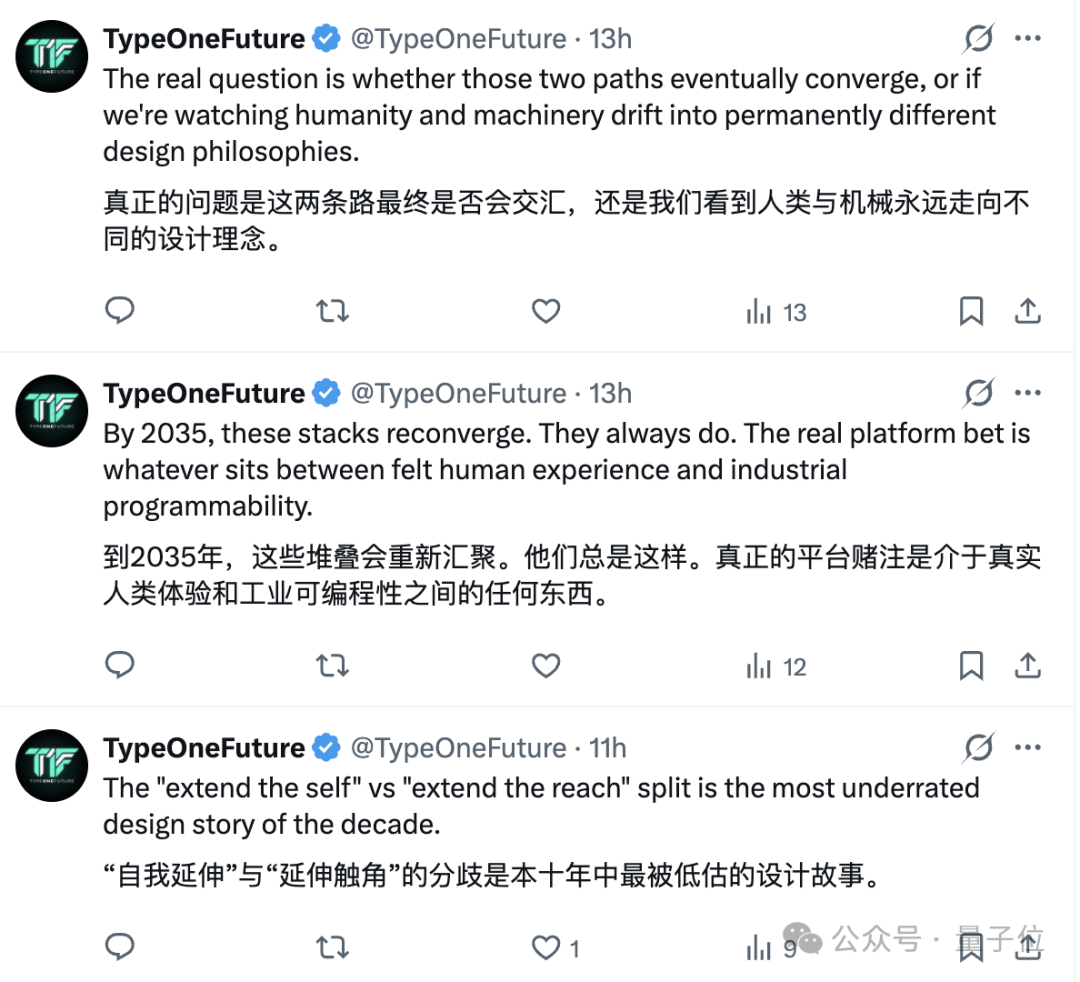Share the "By 2035" tweet

click(1028, 666)
